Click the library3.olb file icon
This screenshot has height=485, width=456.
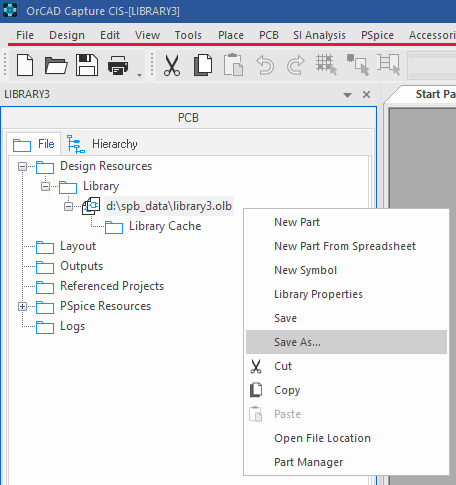click(x=91, y=206)
